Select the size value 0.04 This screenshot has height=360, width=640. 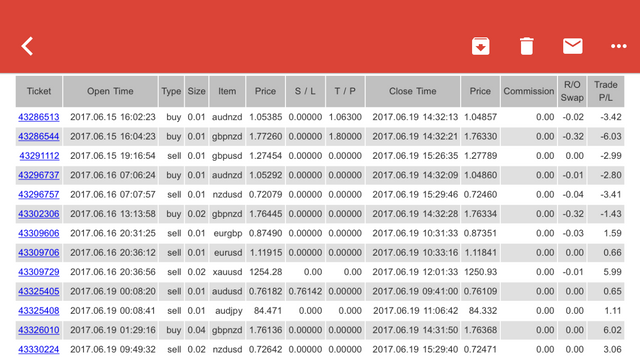coord(196,330)
